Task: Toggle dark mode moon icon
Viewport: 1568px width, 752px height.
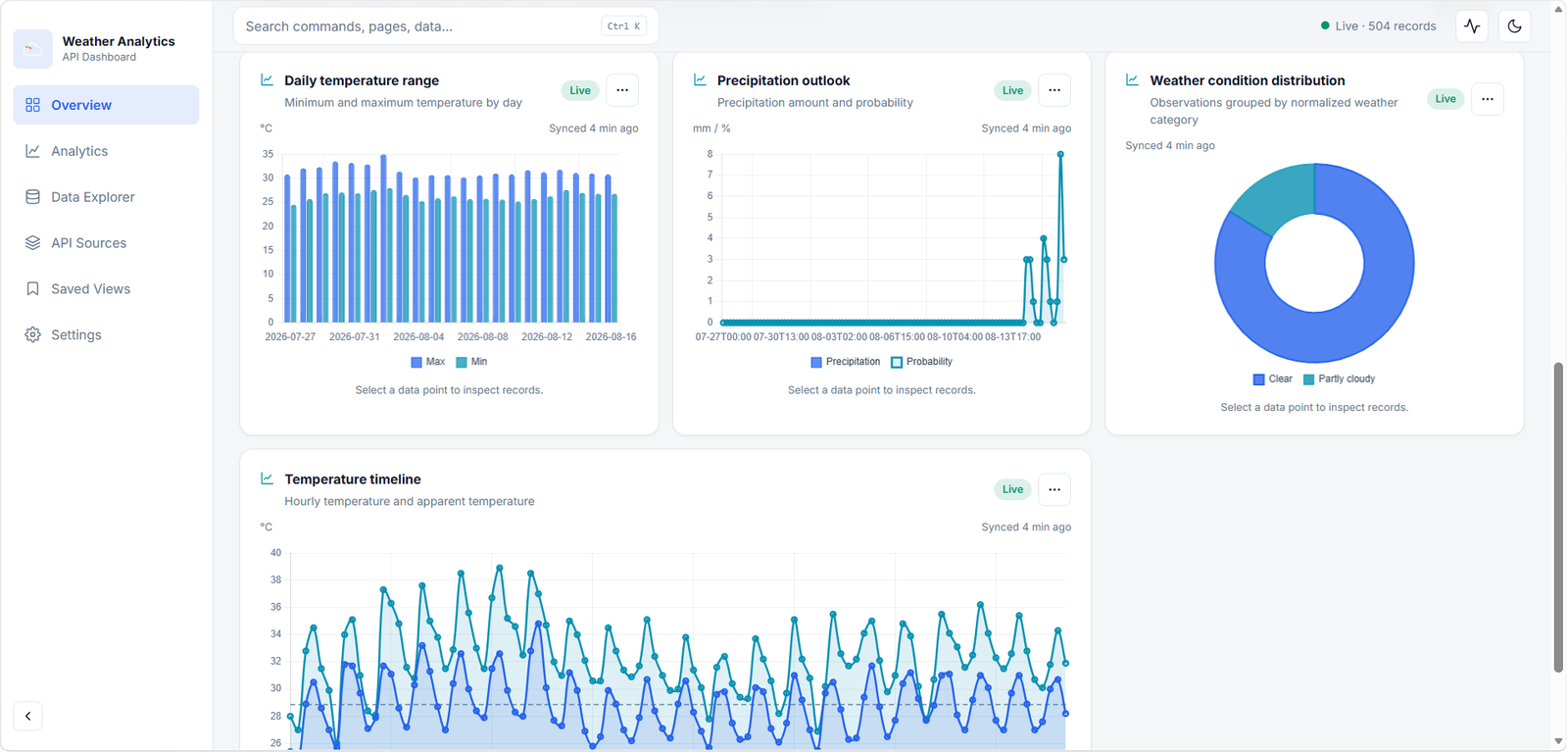Action: coord(1514,26)
